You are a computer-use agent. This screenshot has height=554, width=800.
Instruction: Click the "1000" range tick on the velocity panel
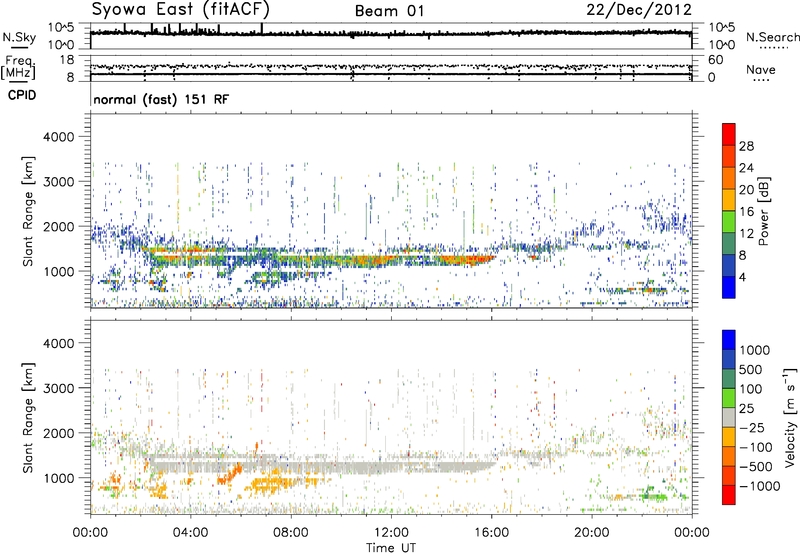(x=59, y=478)
